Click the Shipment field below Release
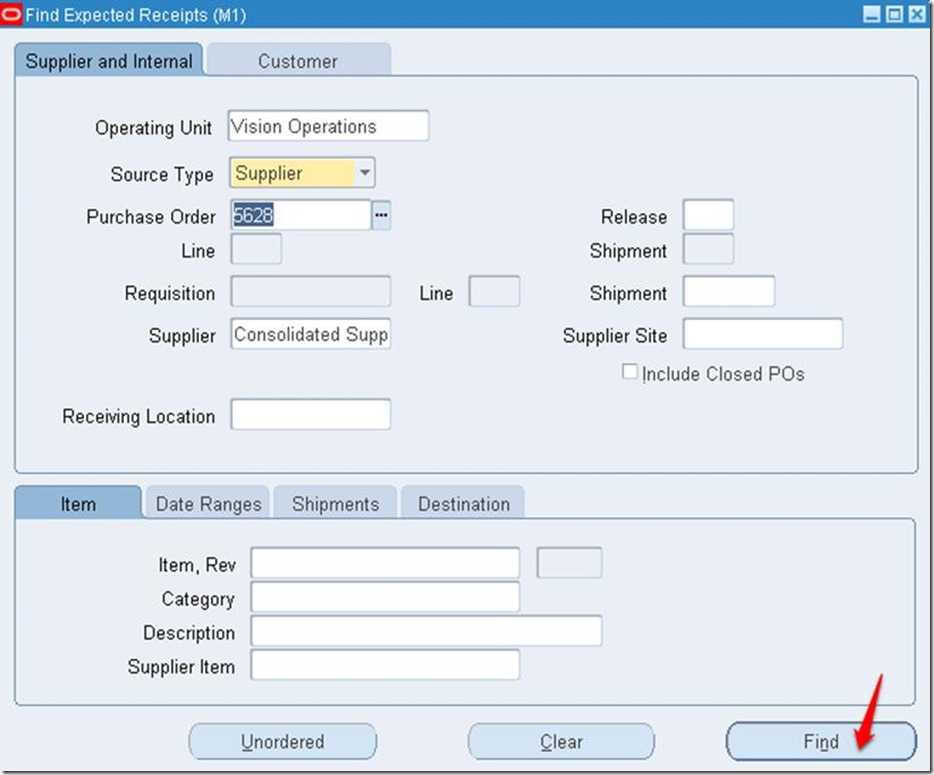 [708, 249]
